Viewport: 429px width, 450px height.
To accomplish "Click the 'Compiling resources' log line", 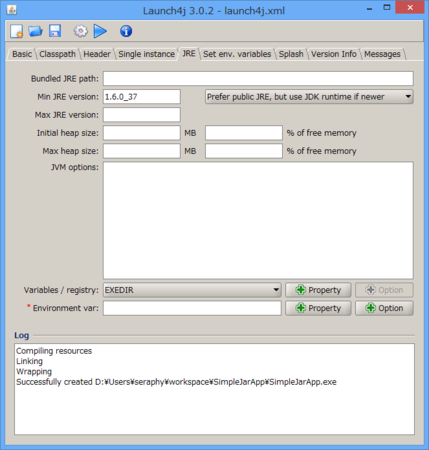I will coord(54,351).
